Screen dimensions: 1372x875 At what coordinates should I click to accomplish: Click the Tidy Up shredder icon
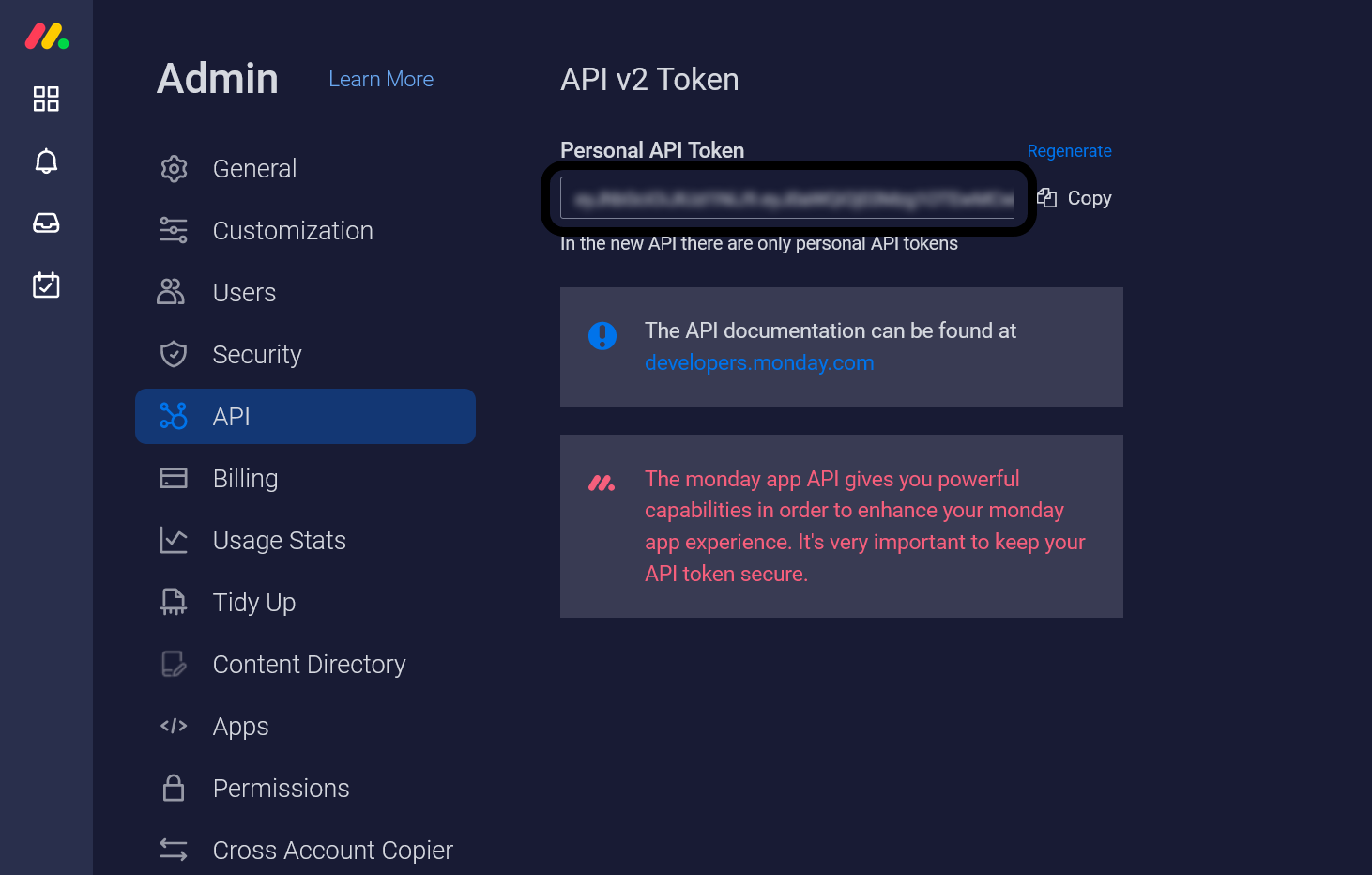[174, 602]
